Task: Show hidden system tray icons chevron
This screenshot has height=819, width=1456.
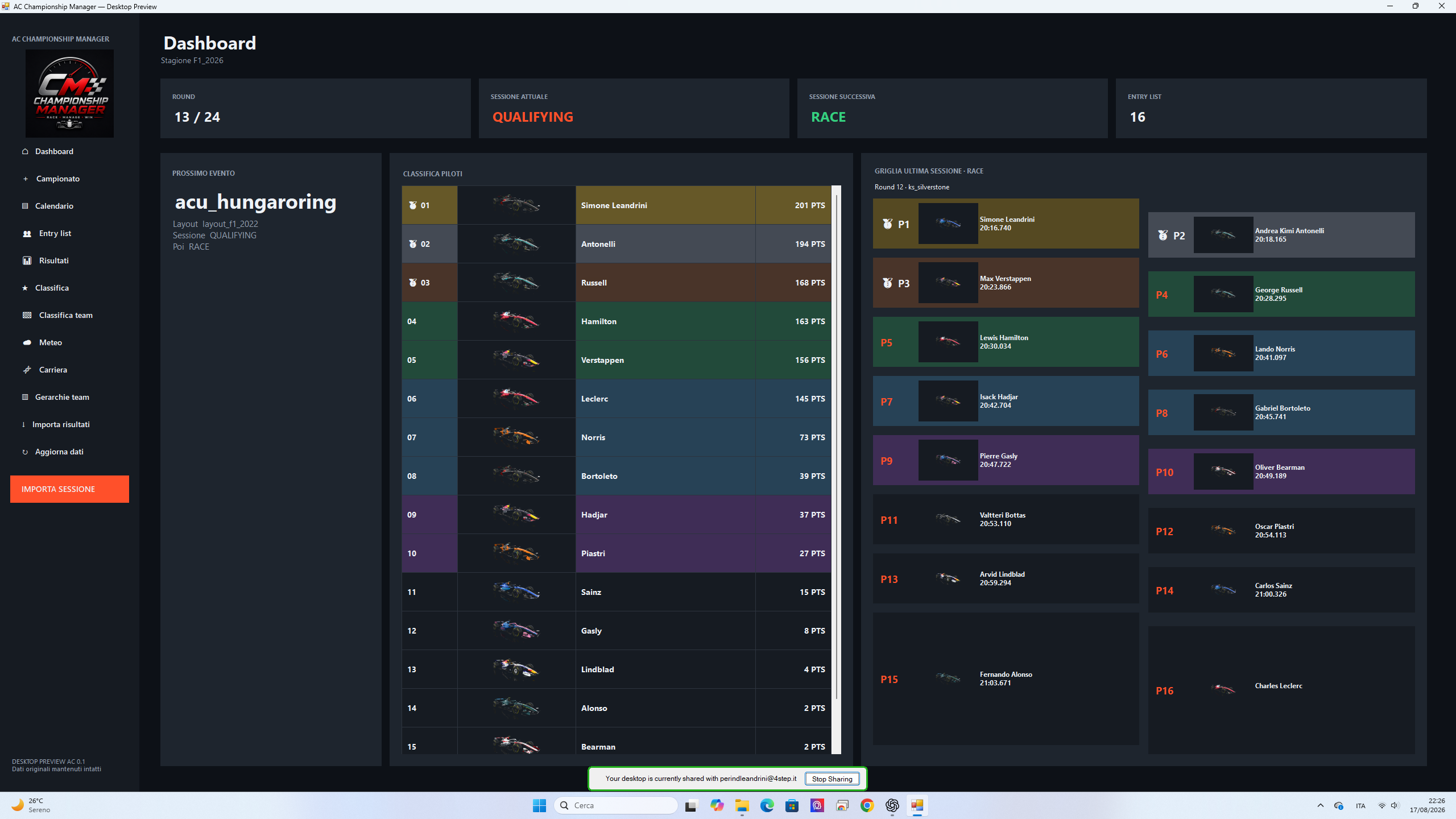Action: pos(1320,805)
